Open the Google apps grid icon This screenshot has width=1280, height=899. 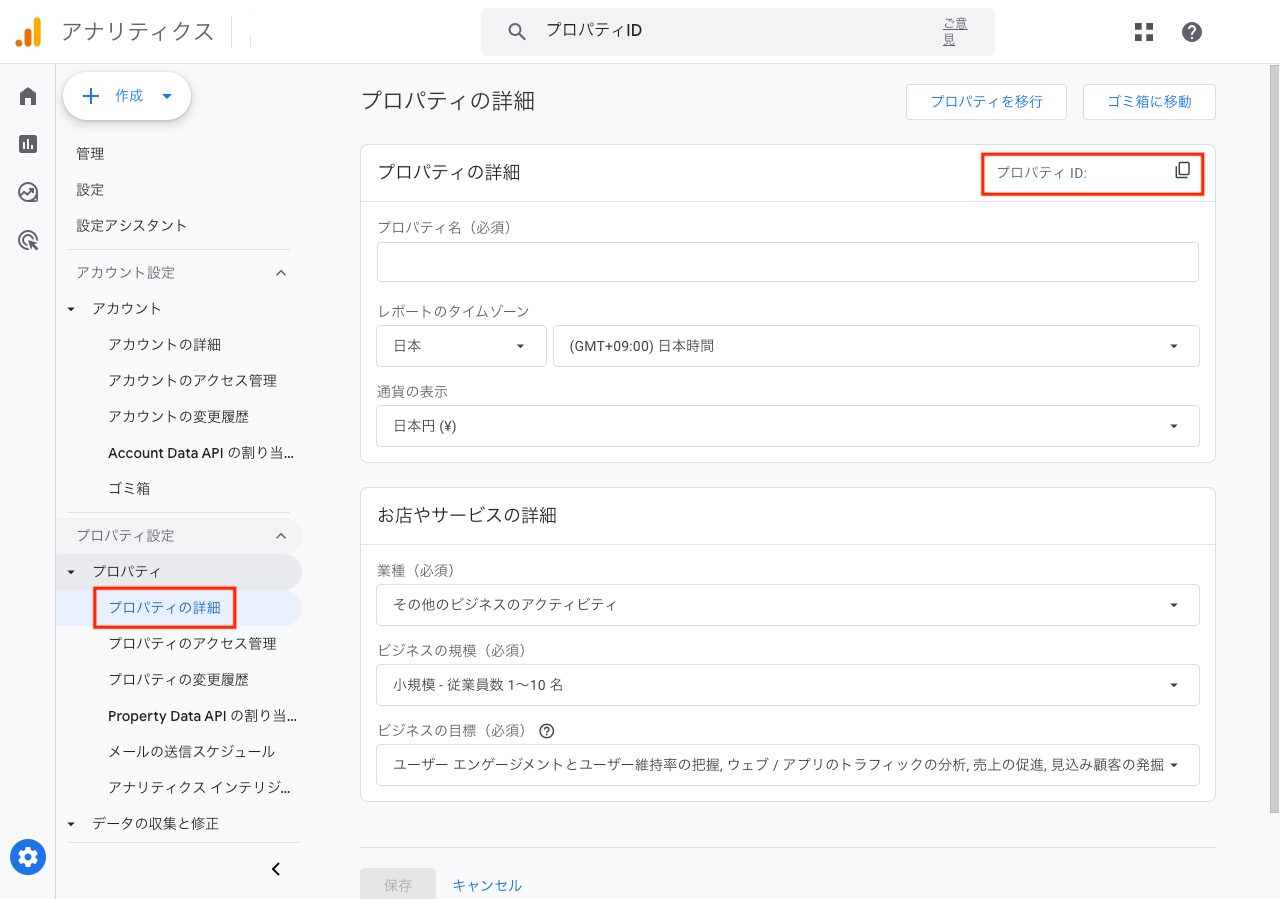(x=1143, y=31)
